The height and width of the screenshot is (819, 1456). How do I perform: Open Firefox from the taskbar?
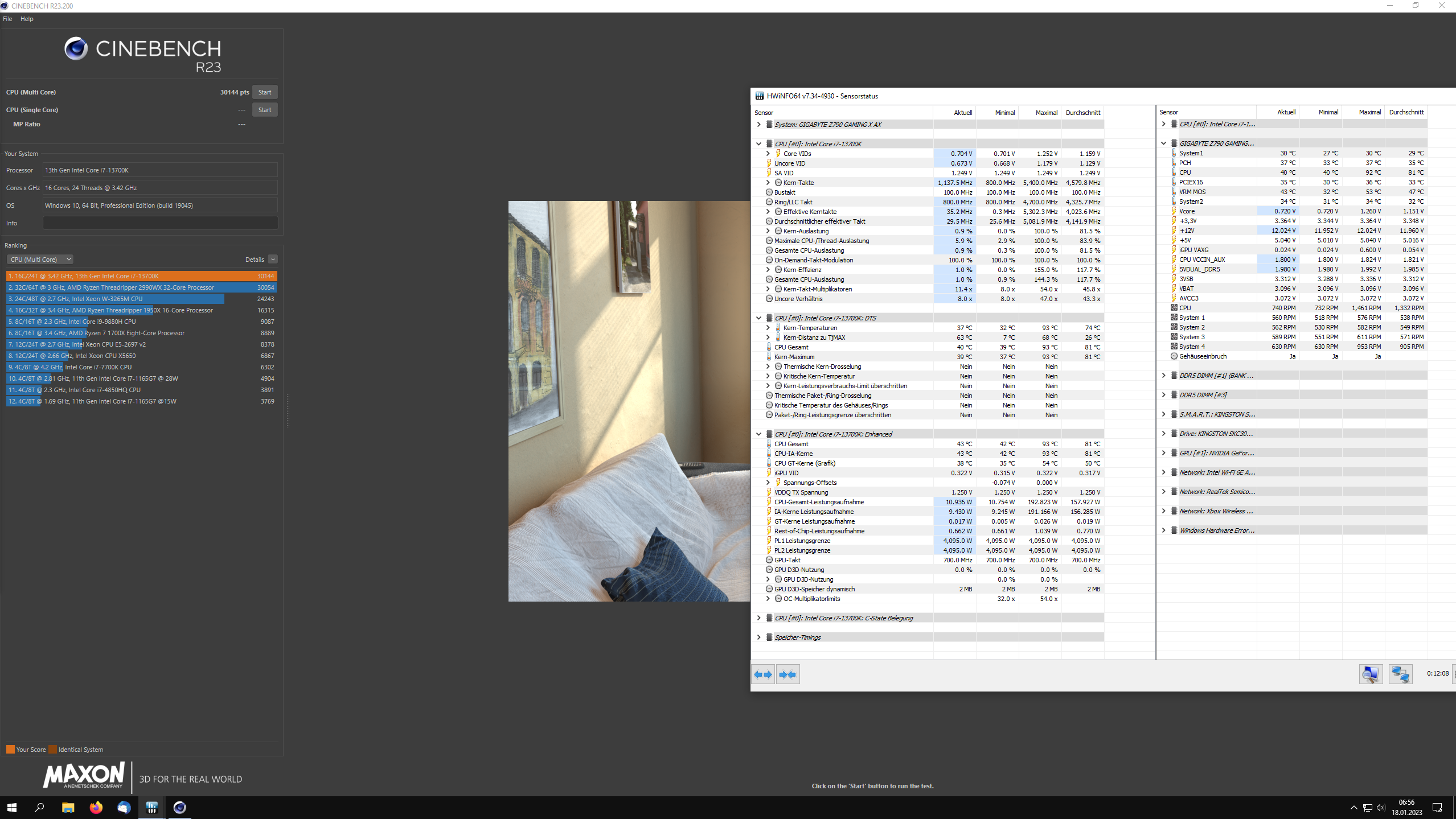click(96, 807)
